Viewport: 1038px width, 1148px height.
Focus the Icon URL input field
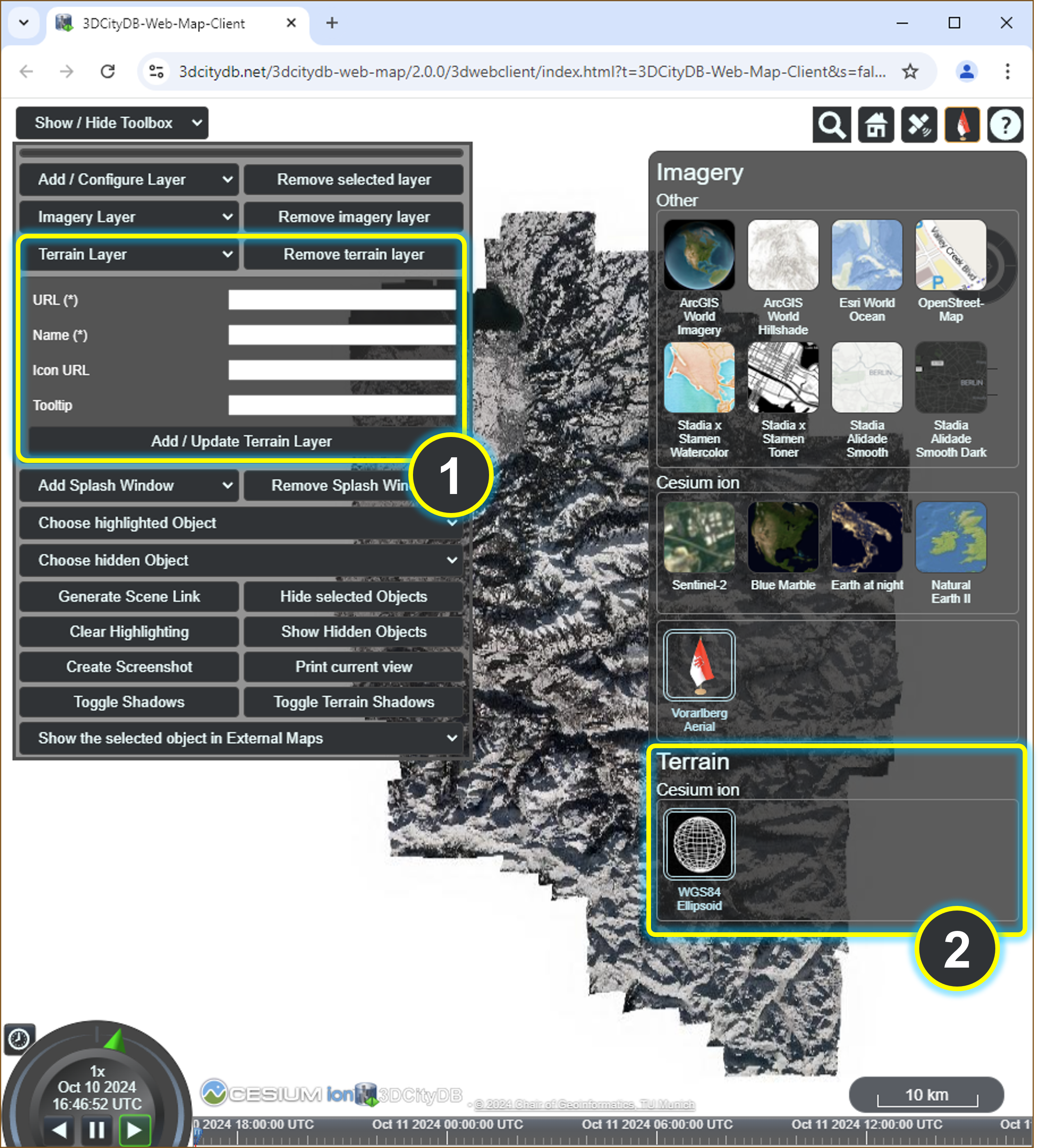(342, 370)
